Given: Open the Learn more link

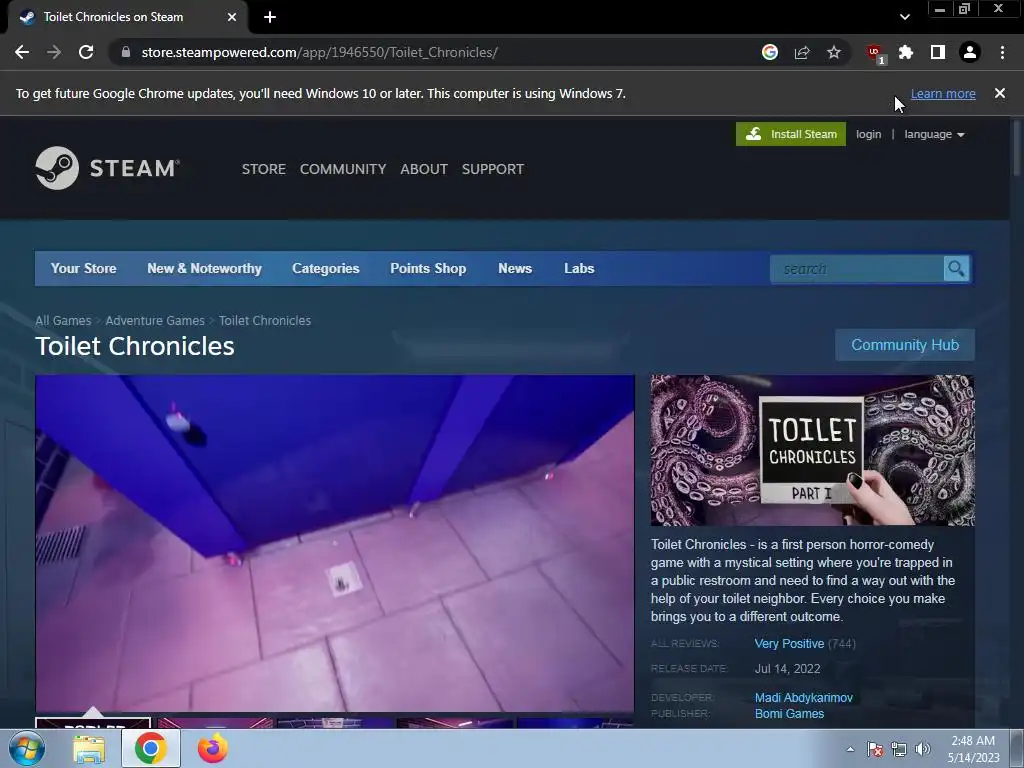Looking at the screenshot, I should click(x=943, y=93).
